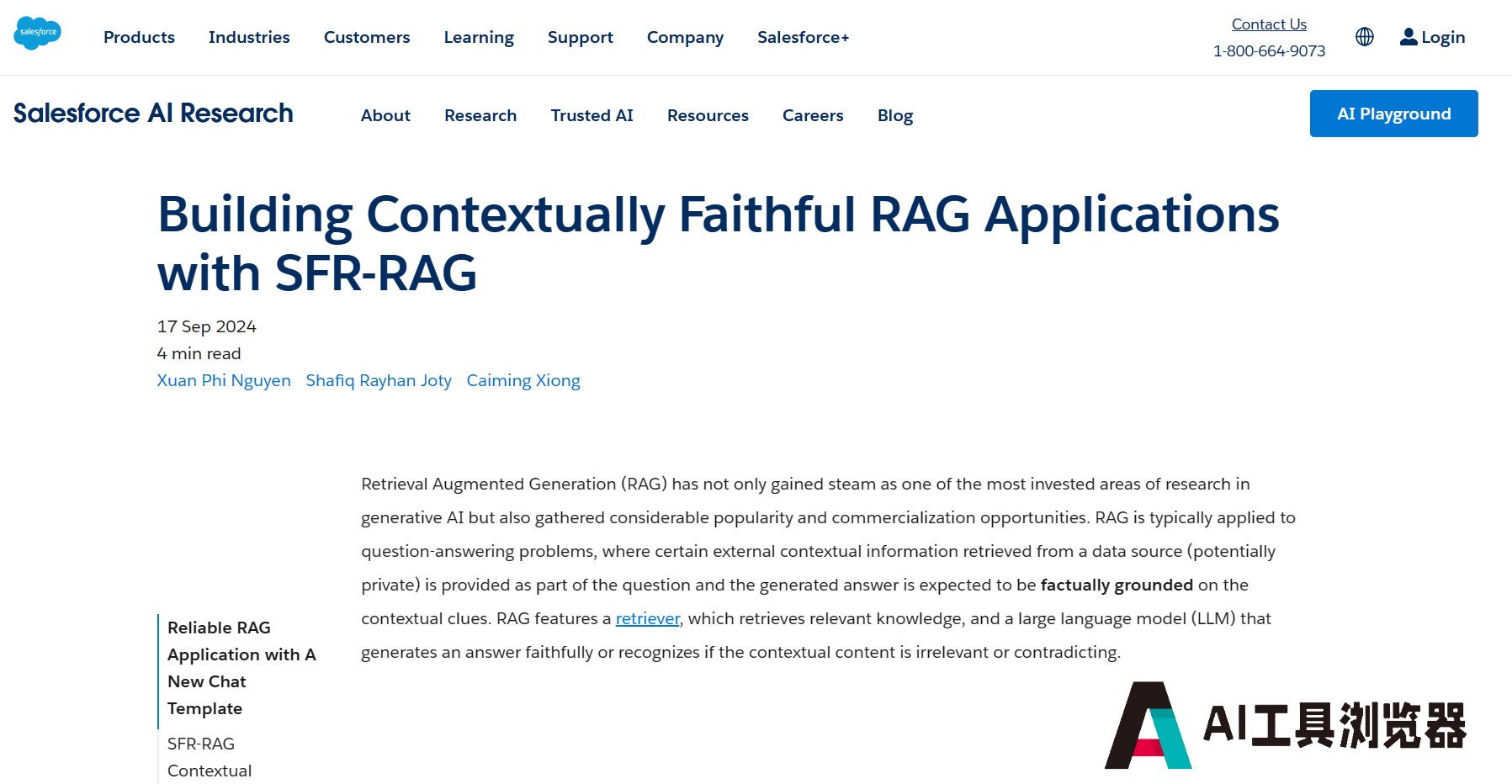Open the About section
Viewport: 1512px width, 784px height.
click(385, 115)
